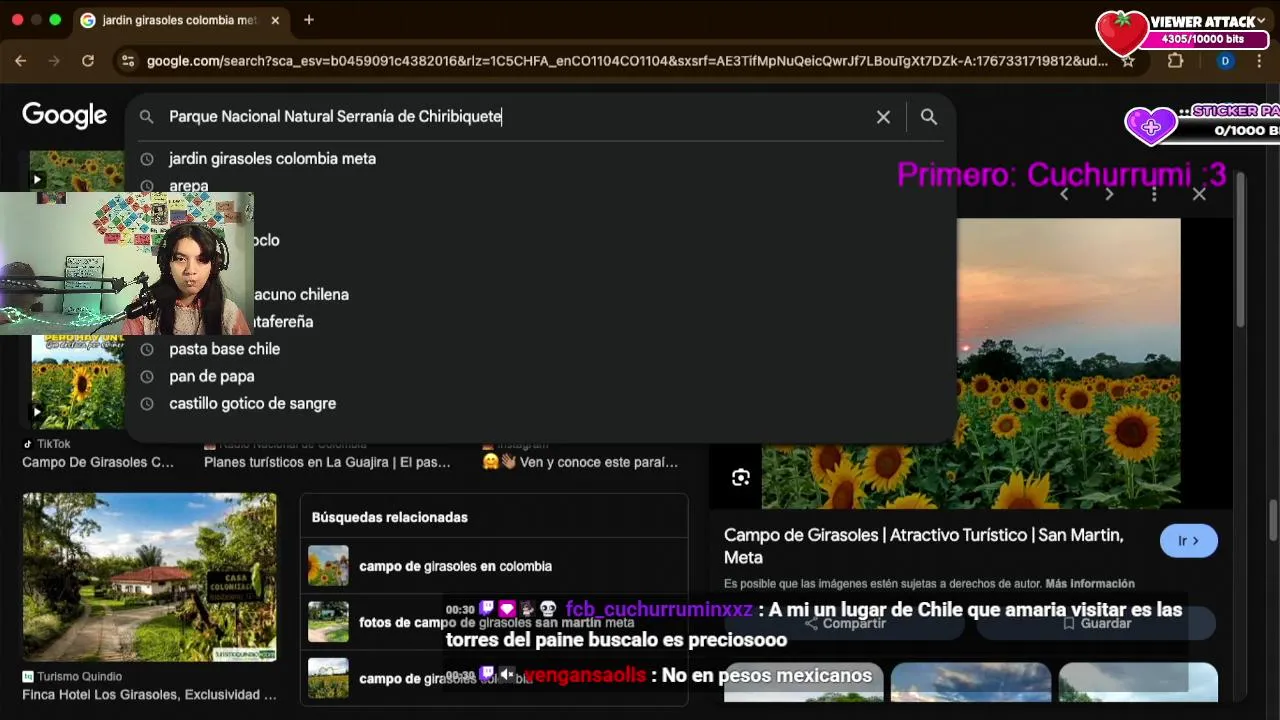
Task: Click clock icon beside pan de papa
Action: tap(147, 376)
